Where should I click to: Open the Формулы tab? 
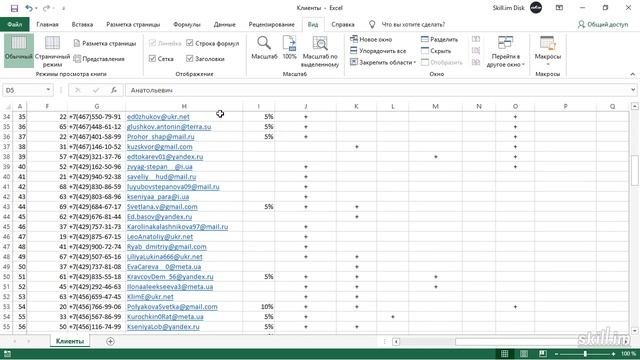tap(187, 24)
